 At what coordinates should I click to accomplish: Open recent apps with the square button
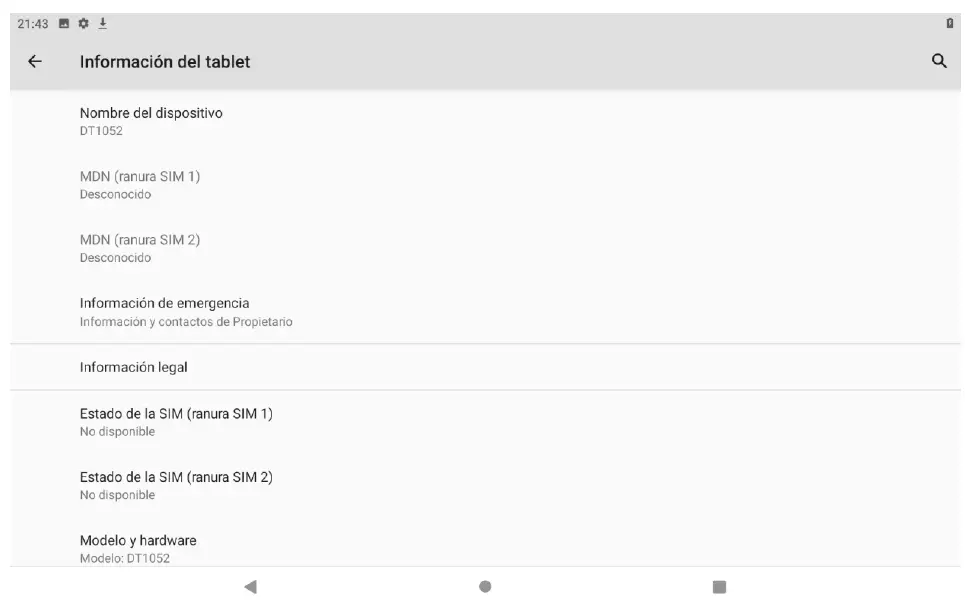tap(716, 587)
